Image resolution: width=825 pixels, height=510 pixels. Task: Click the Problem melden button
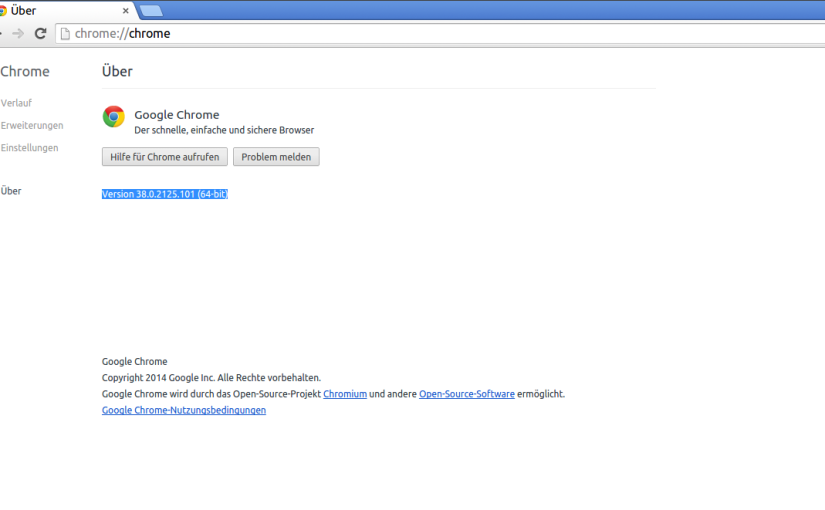coord(276,157)
